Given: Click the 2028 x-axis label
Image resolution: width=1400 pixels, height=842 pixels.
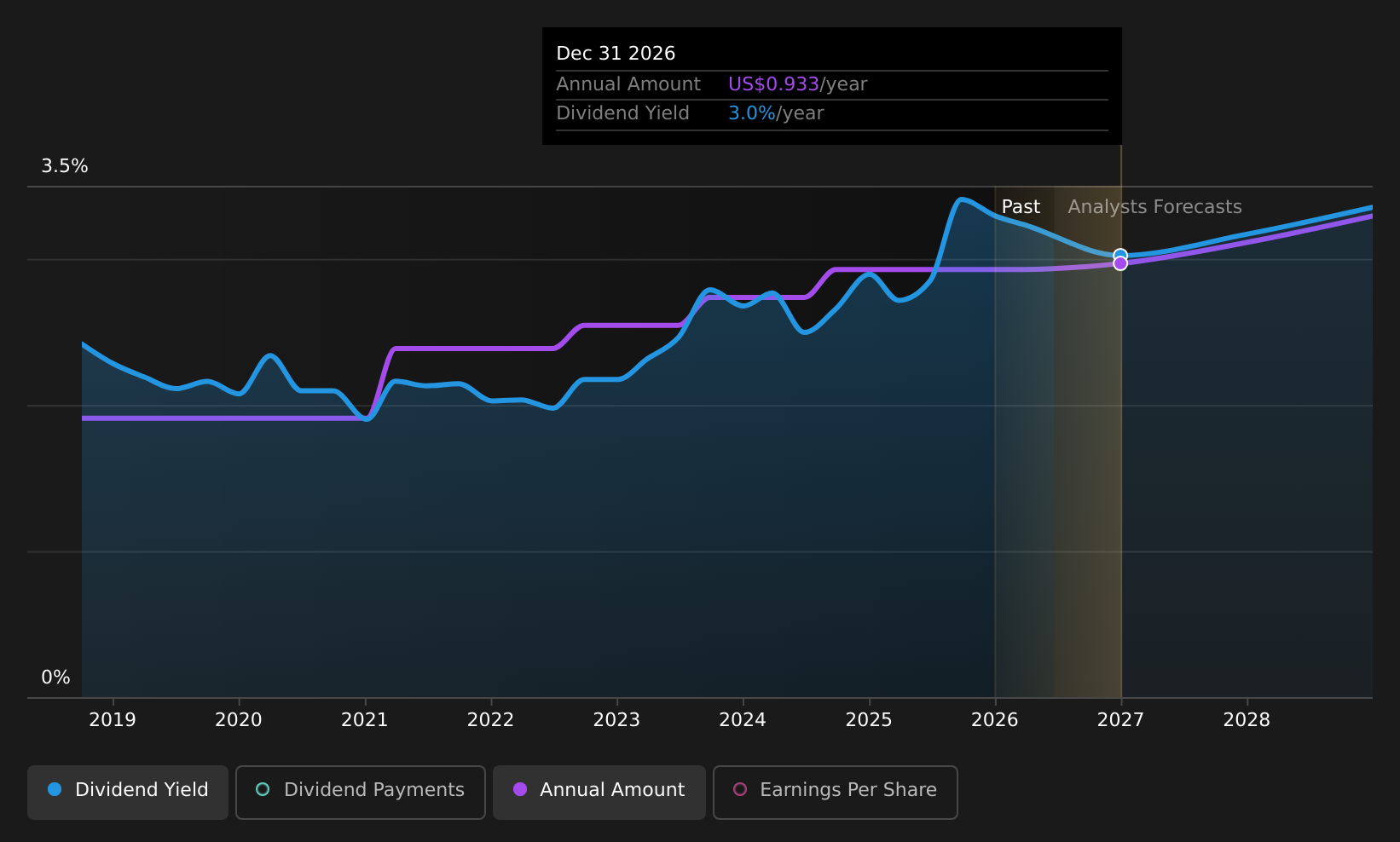Looking at the screenshot, I should [x=1247, y=720].
